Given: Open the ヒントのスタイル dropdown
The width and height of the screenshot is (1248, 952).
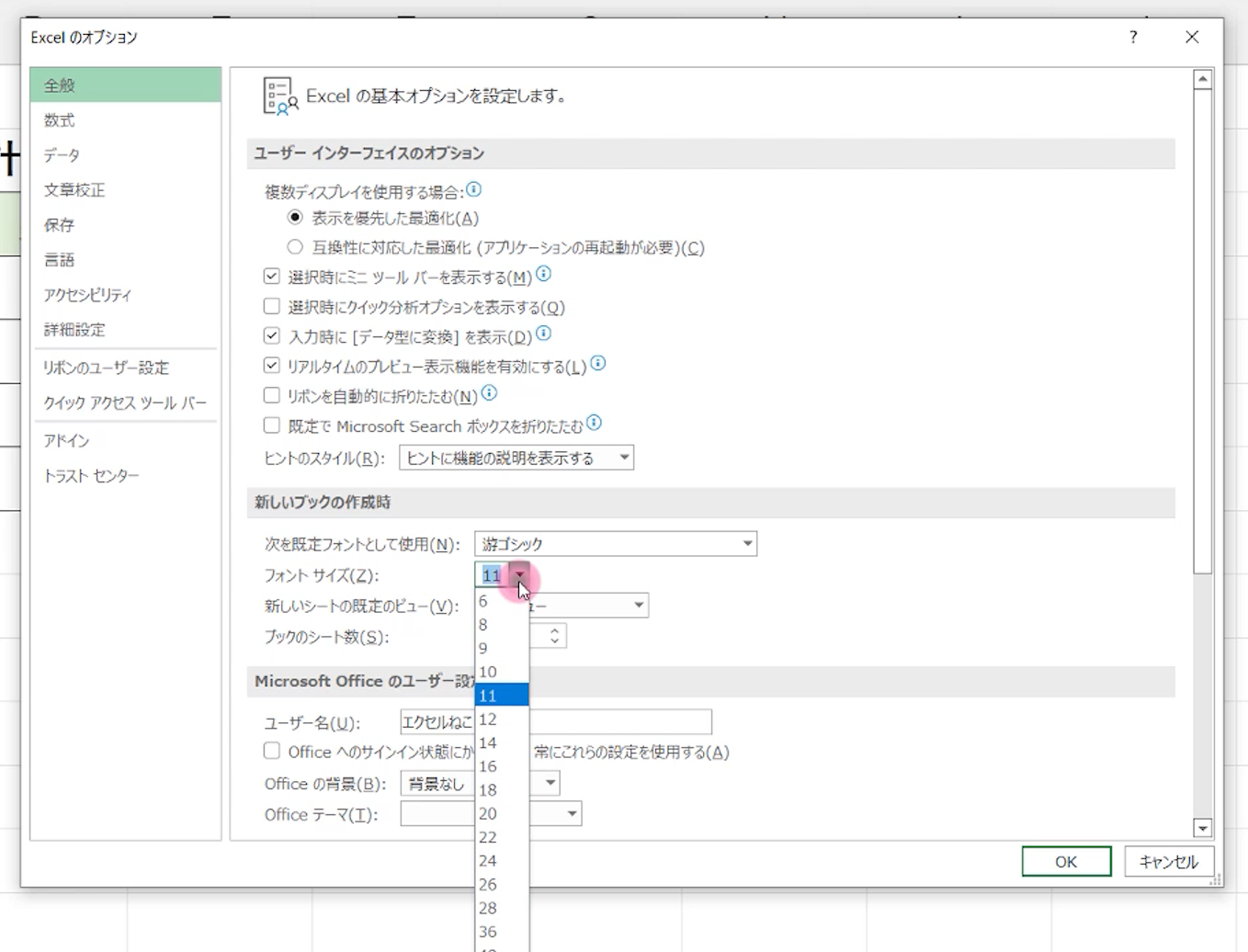Looking at the screenshot, I should [x=516, y=458].
